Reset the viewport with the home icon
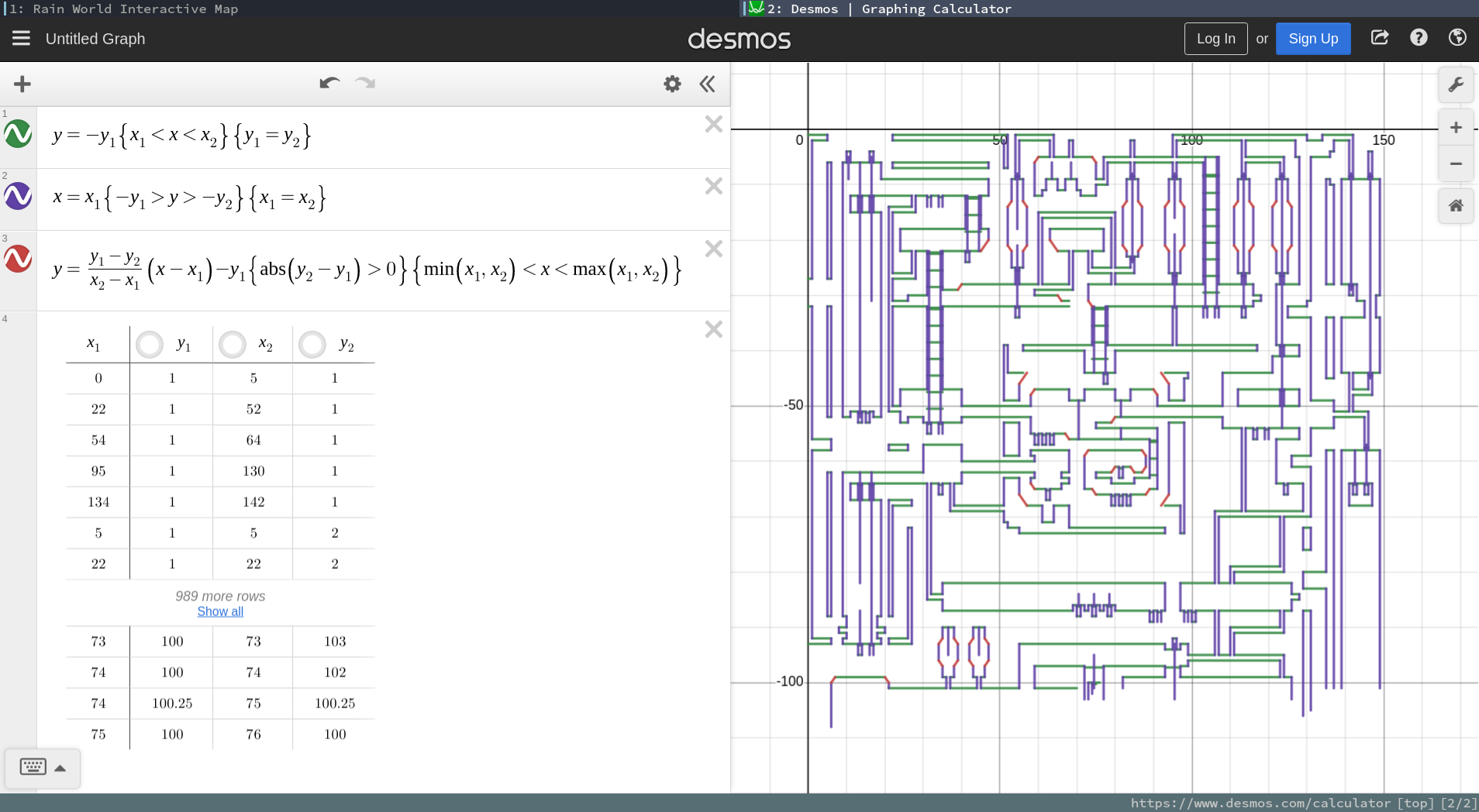Screen dimensions: 1479x812 (1455, 205)
